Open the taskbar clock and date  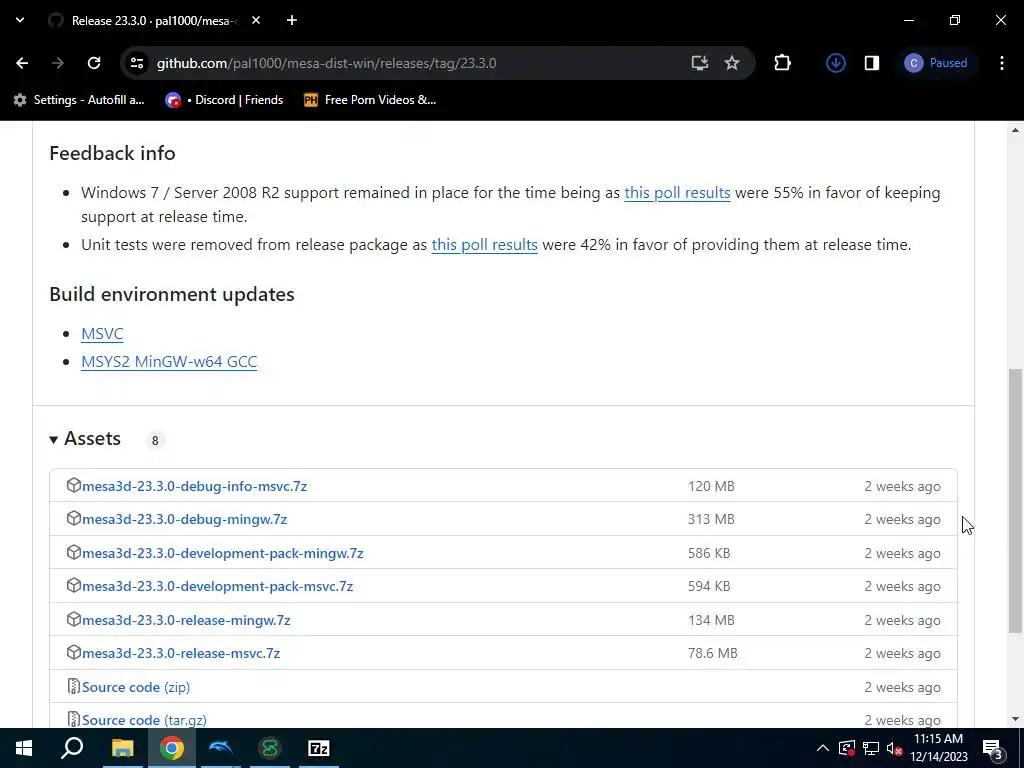pos(938,748)
